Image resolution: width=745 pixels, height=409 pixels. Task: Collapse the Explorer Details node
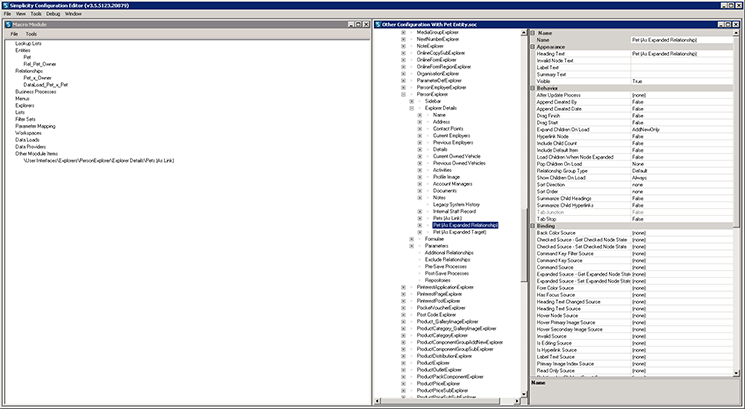[411, 108]
